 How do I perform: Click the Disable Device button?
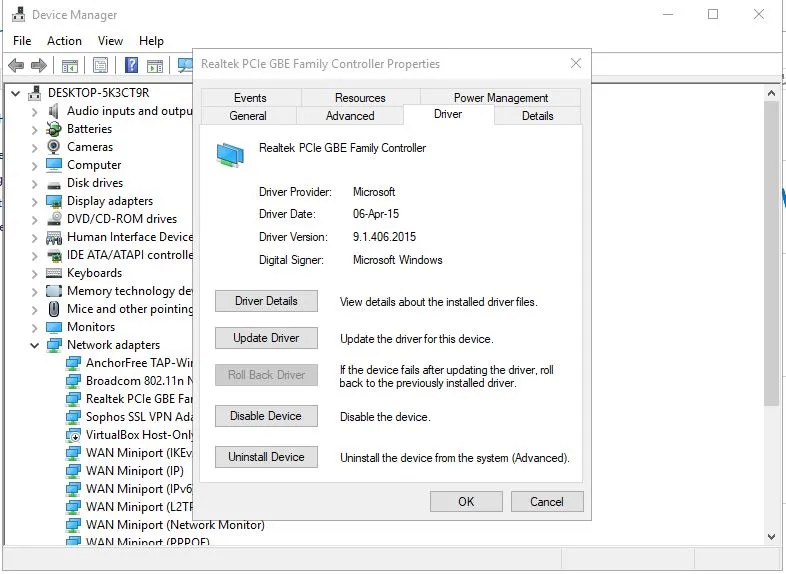[266, 416]
